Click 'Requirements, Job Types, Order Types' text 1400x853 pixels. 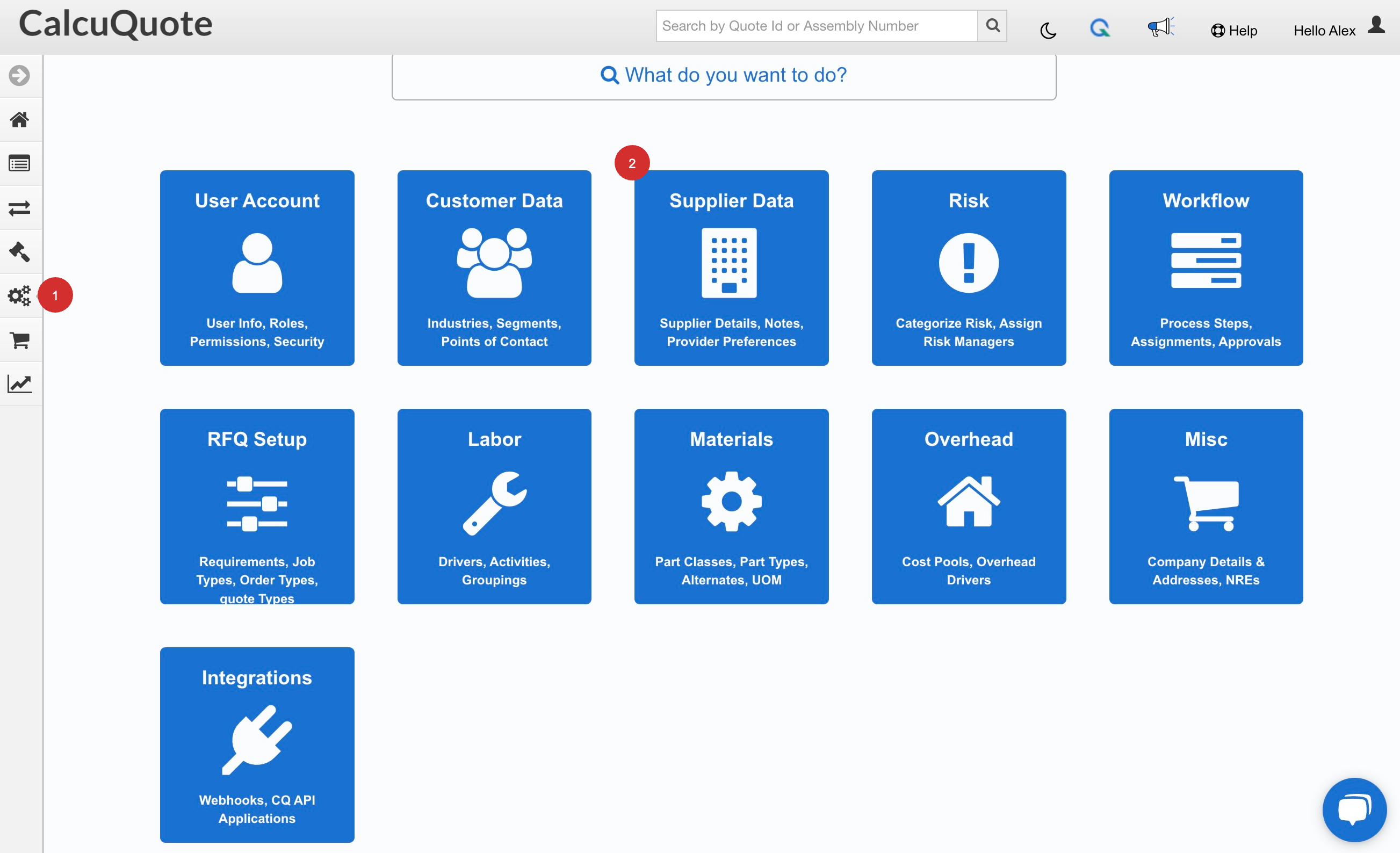(x=257, y=571)
